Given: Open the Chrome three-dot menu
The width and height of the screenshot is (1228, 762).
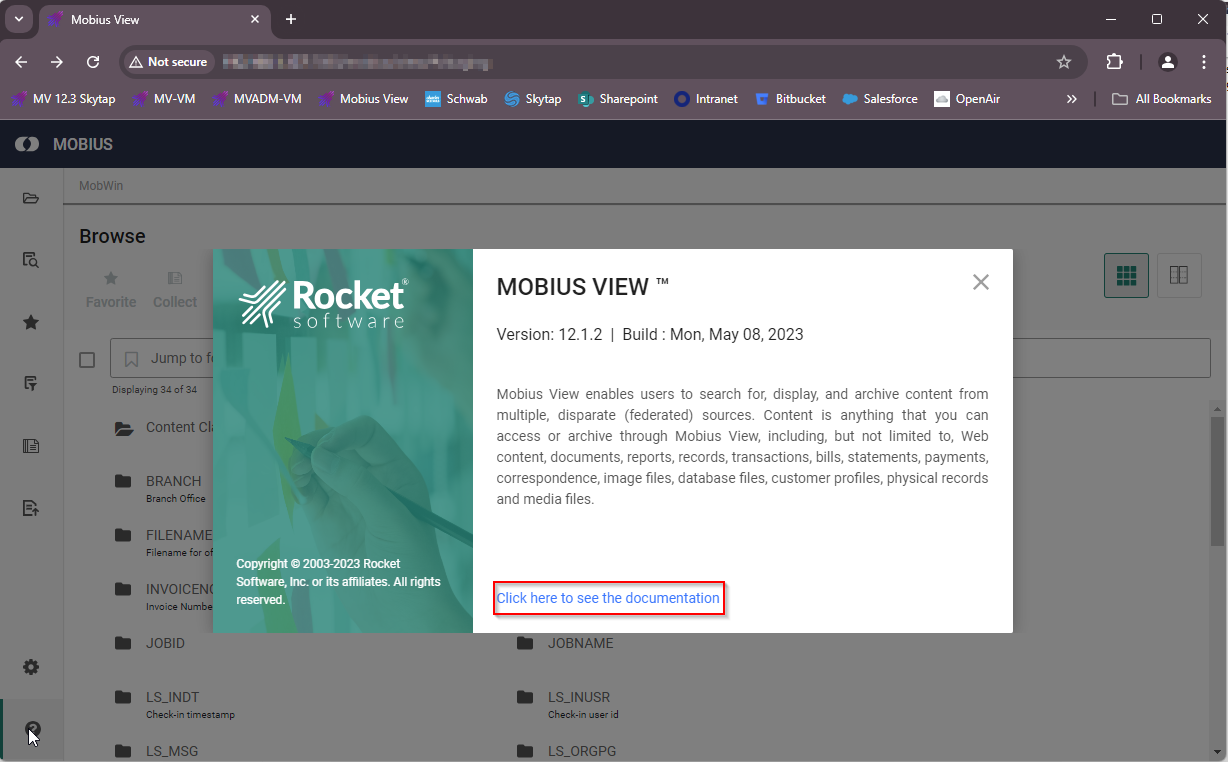Looking at the screenshot, I should [x=1204, y=62].
